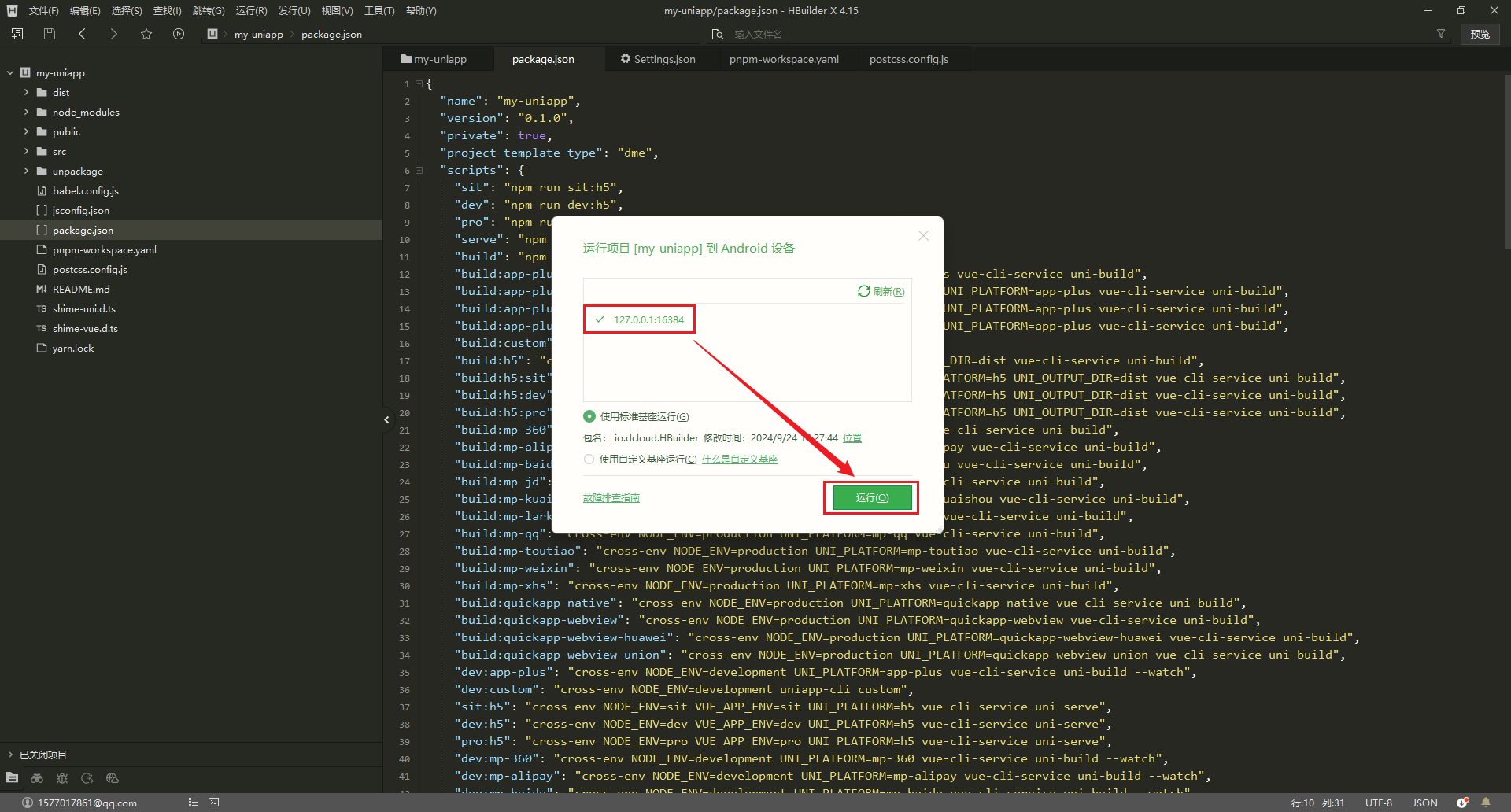Select device 127.0.0.1:16384 in the list
This screenshot has height=812, width=1511.
click(648, 319)
